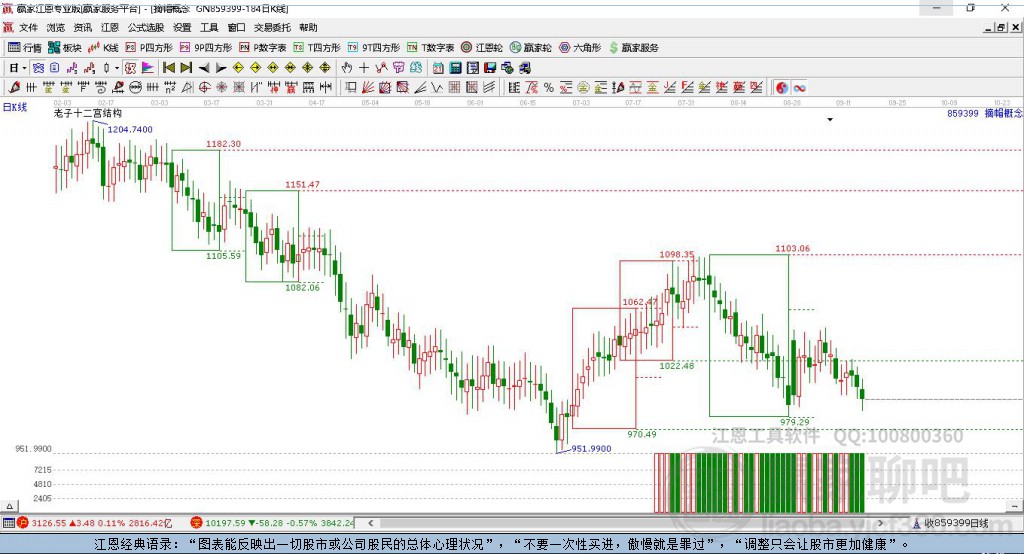Select the polyline drawing tool icon

click(x=381, y=68)
